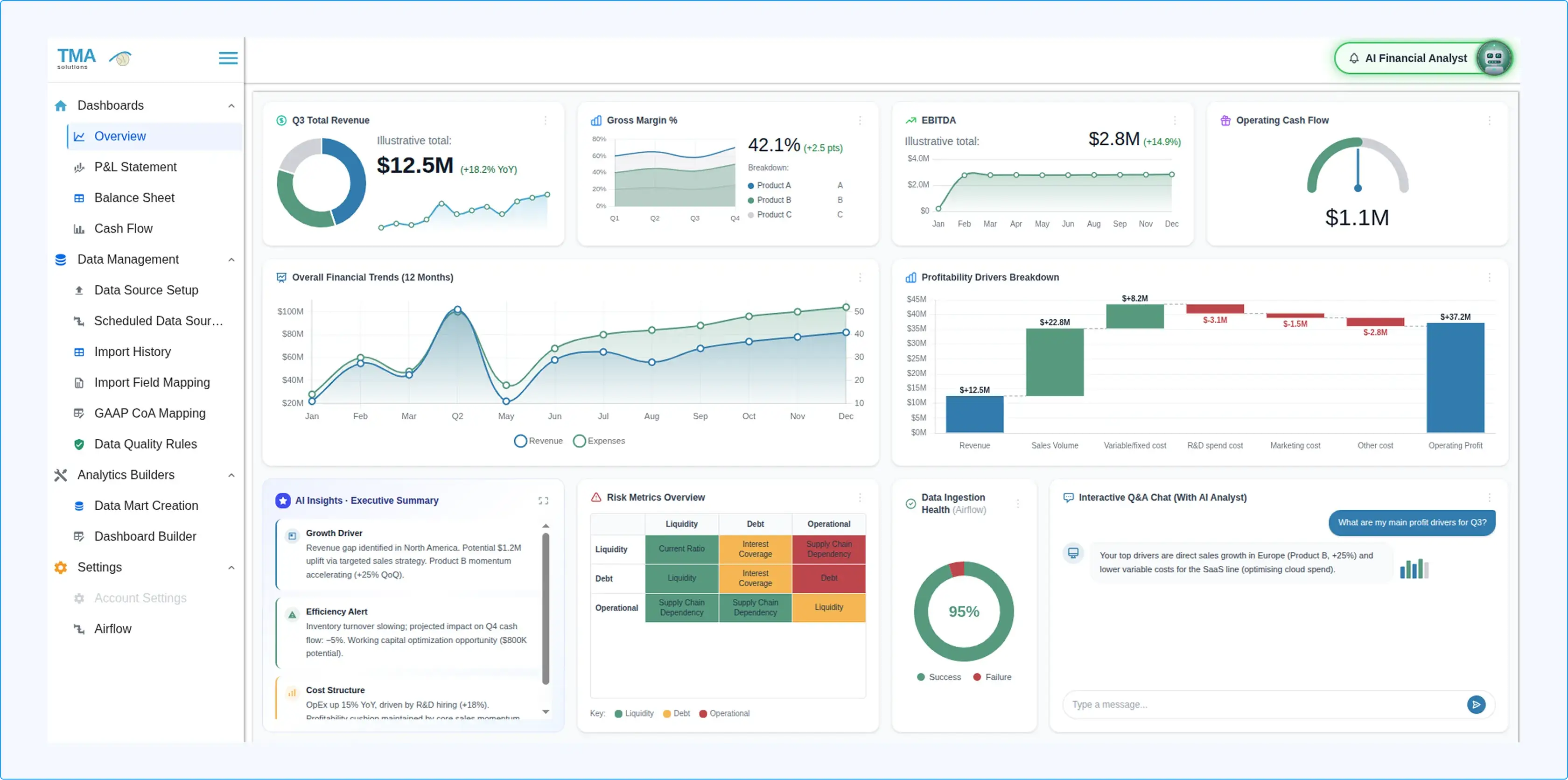Collapse the Settings sidebar section

[x=231, y=568]
